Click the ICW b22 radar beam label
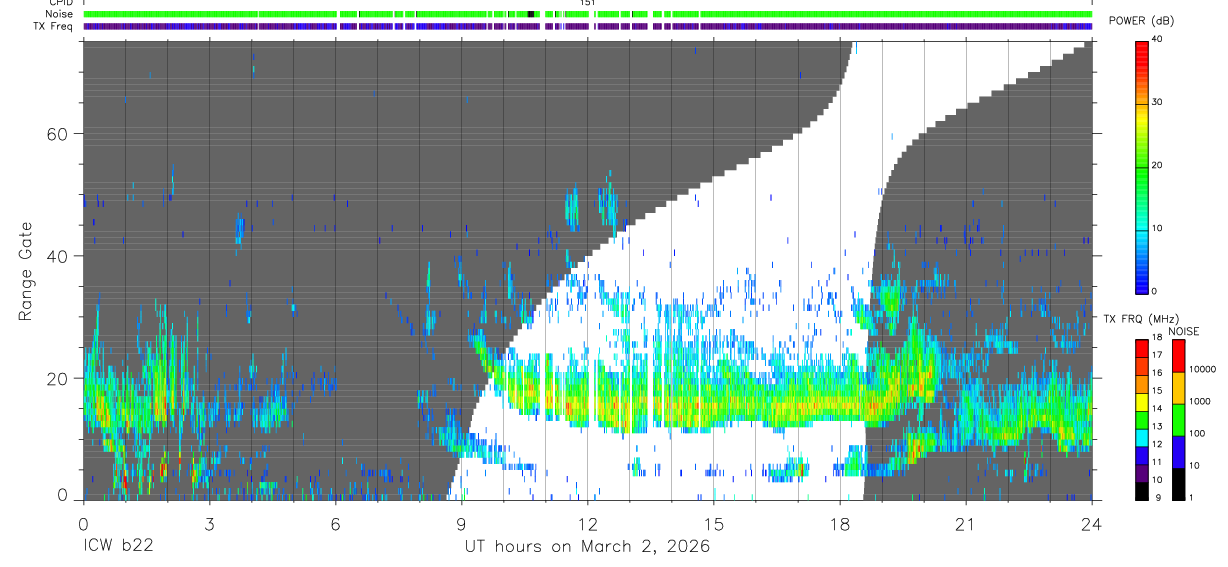Viewport: 1228px width, 567px height. (x=117, y=546)
